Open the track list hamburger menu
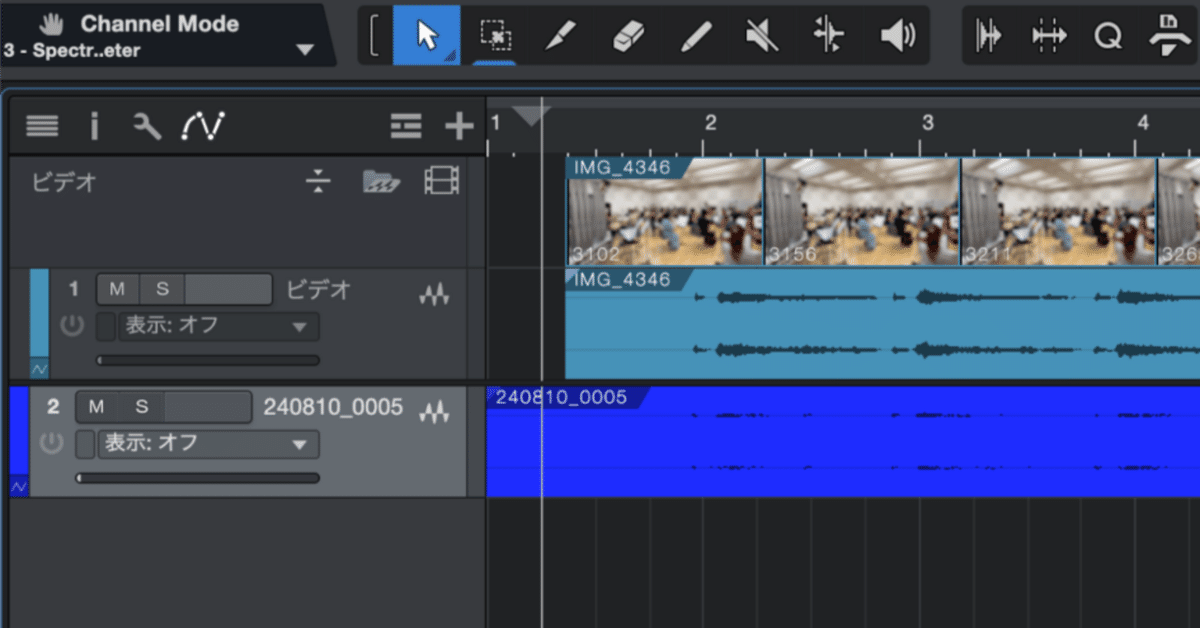The height and width of the screenshot is (628, 1200). point(41,126)
